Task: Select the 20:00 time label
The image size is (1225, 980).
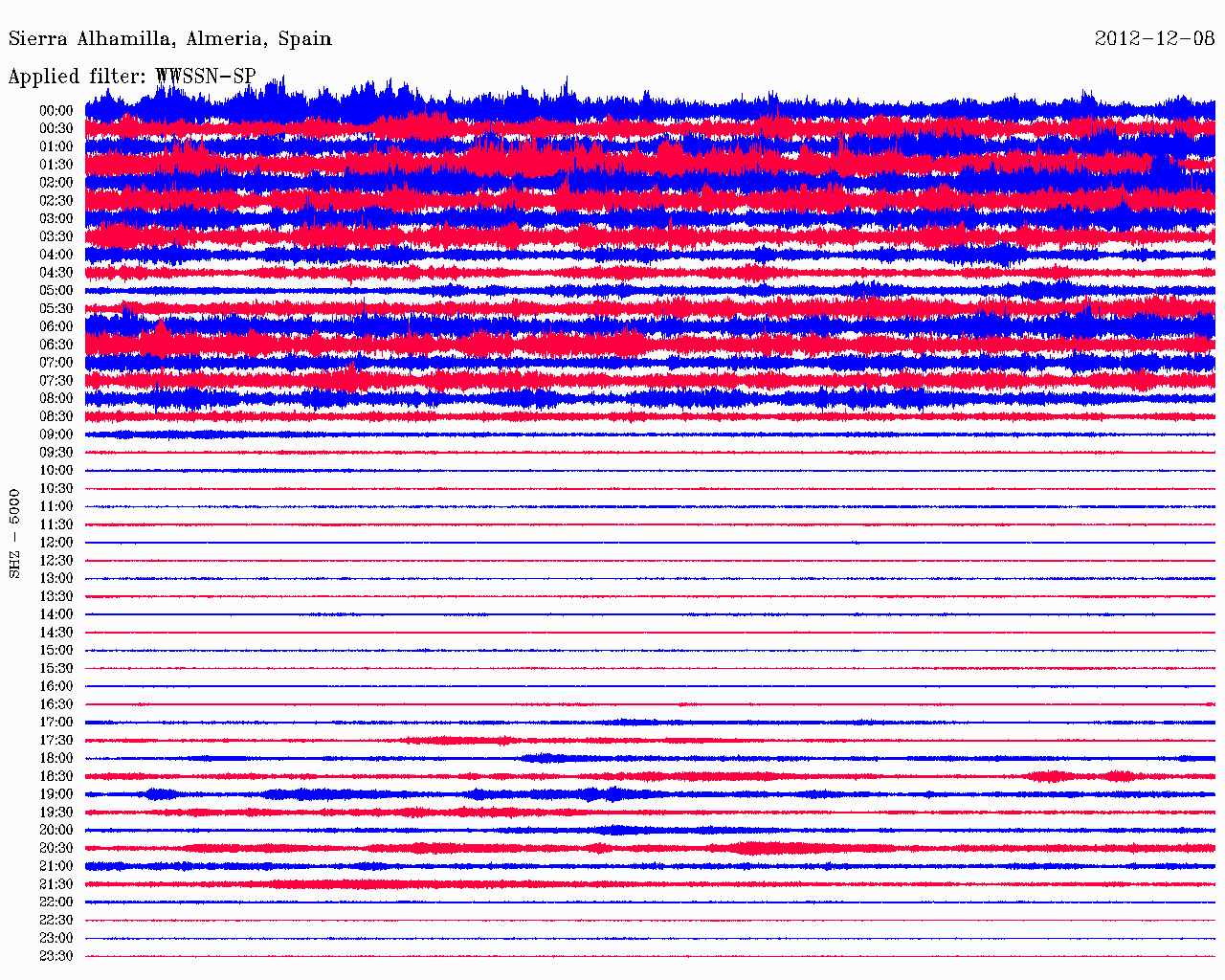Action: [56, 831]
